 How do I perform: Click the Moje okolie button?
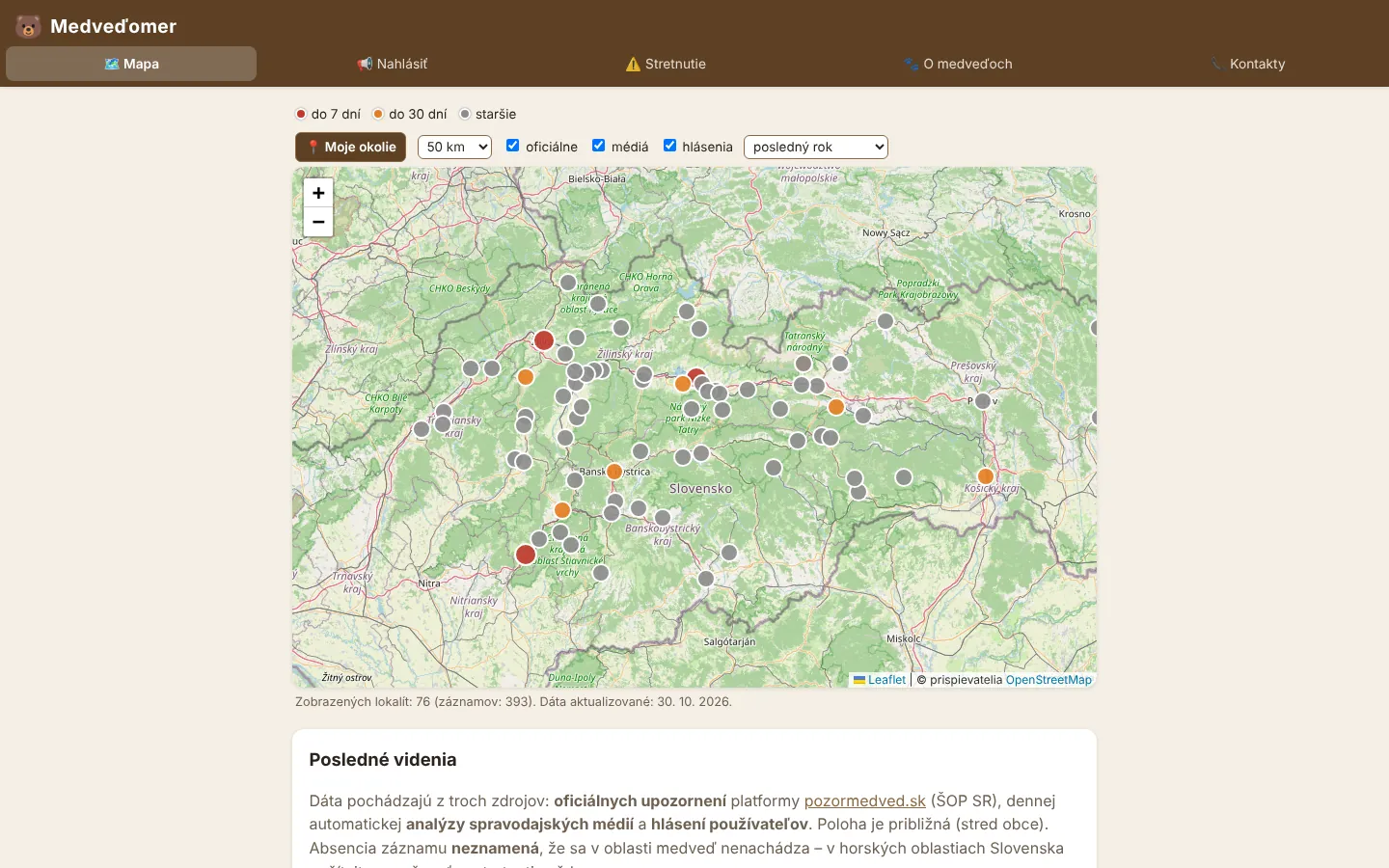point(350,147)
